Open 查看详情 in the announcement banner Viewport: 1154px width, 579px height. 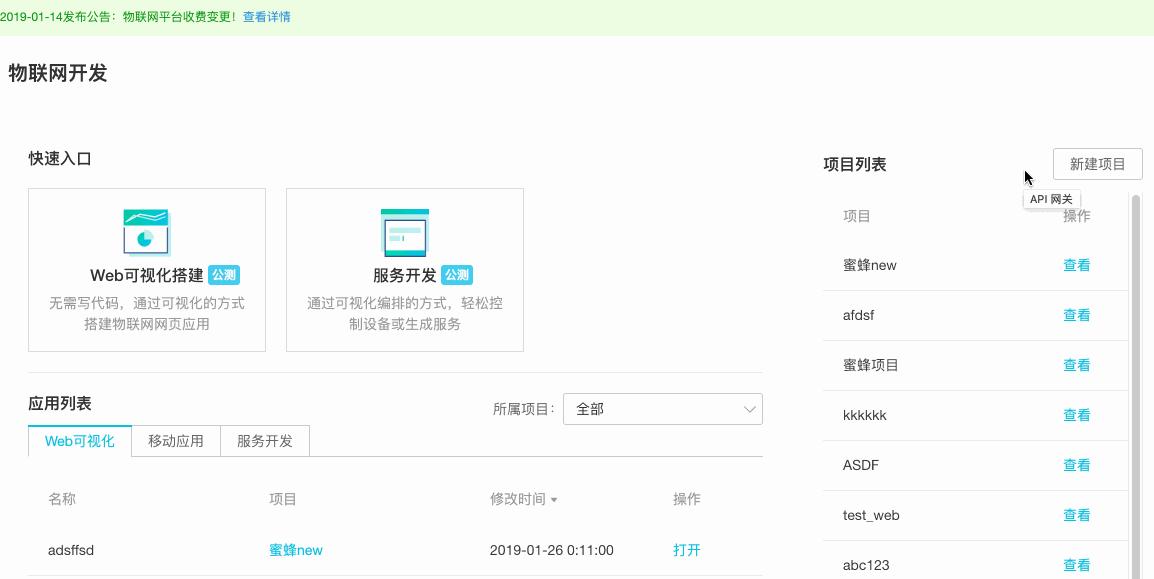(x=265, y=17)
